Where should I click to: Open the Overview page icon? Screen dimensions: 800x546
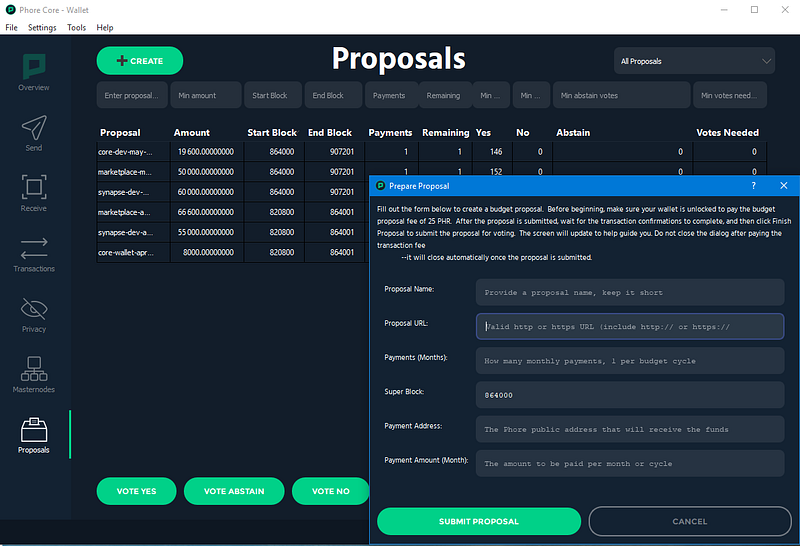tap(34, 67)
